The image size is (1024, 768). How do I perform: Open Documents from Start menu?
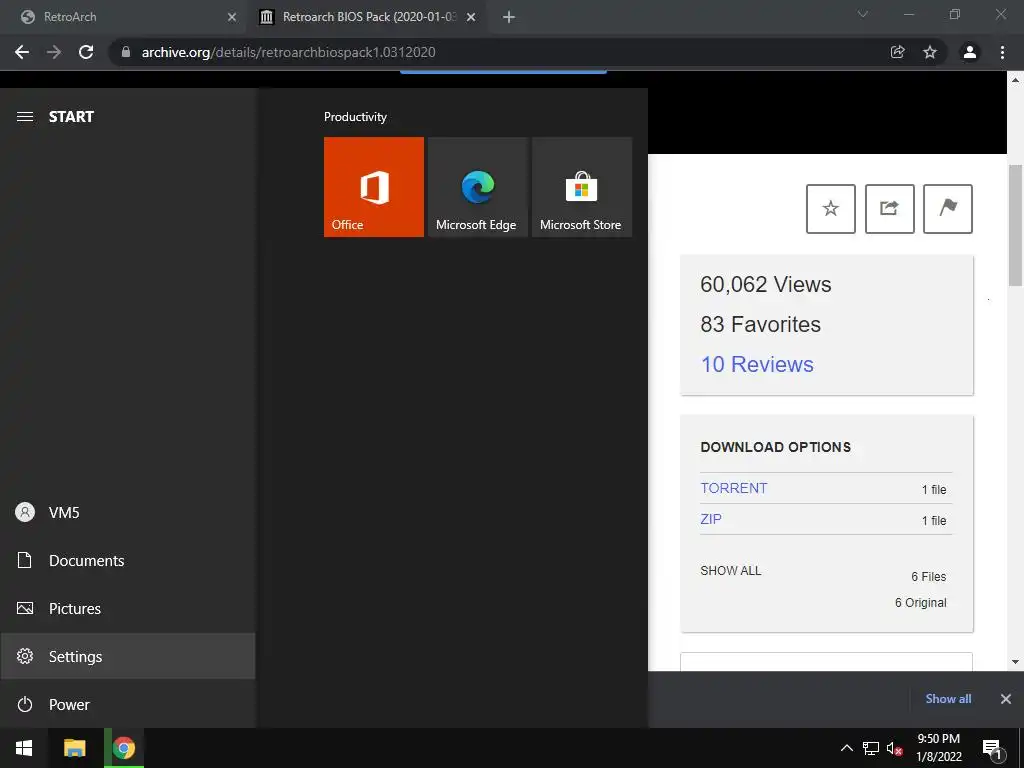[x=127, y=560]
